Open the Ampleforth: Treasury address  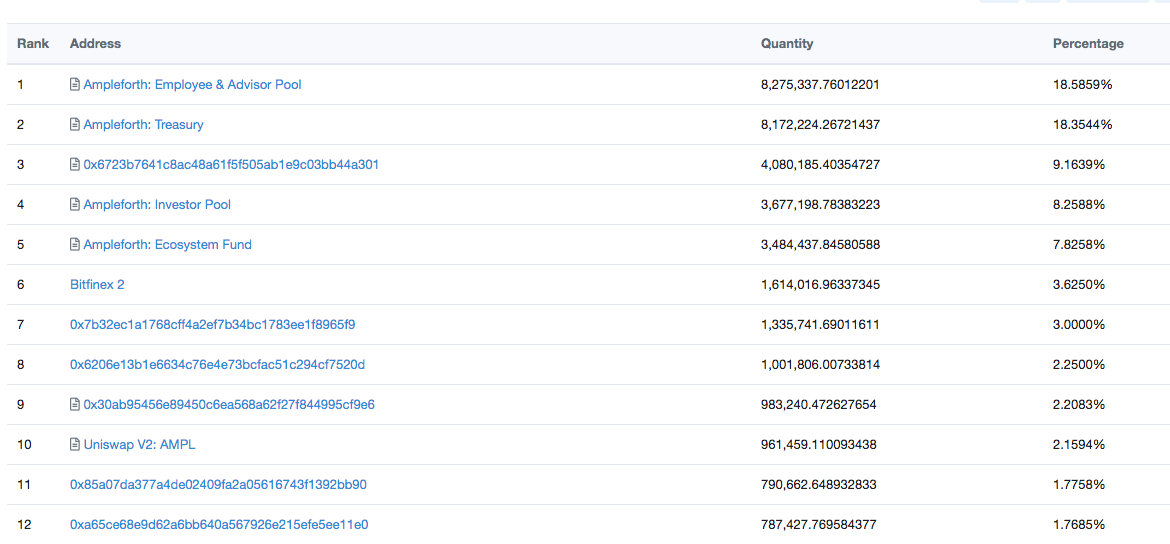click(143, 125)
